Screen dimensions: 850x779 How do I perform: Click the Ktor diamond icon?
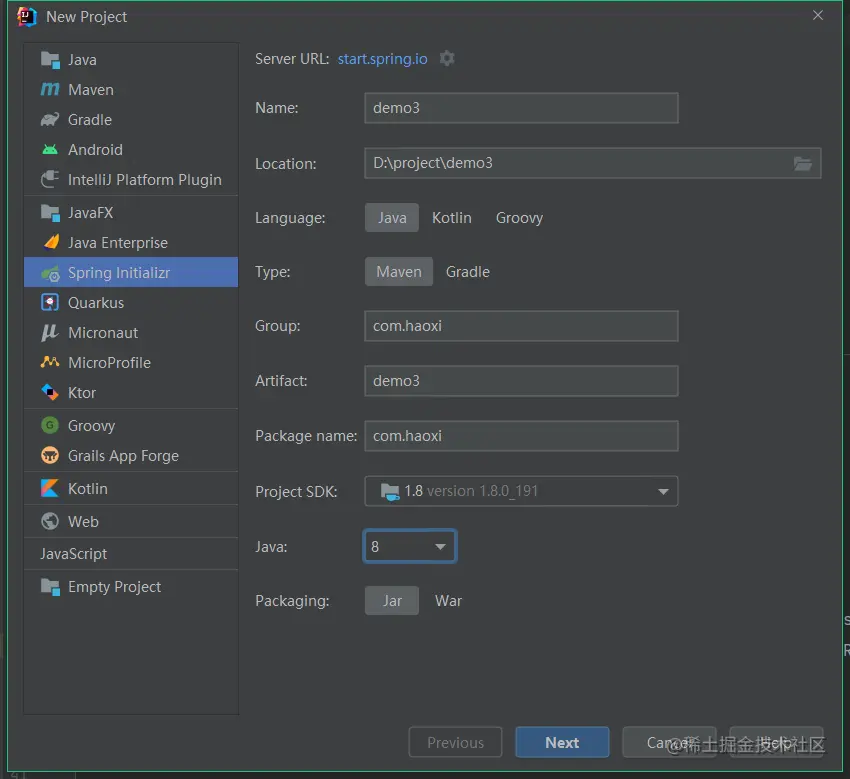click(50, 392)
